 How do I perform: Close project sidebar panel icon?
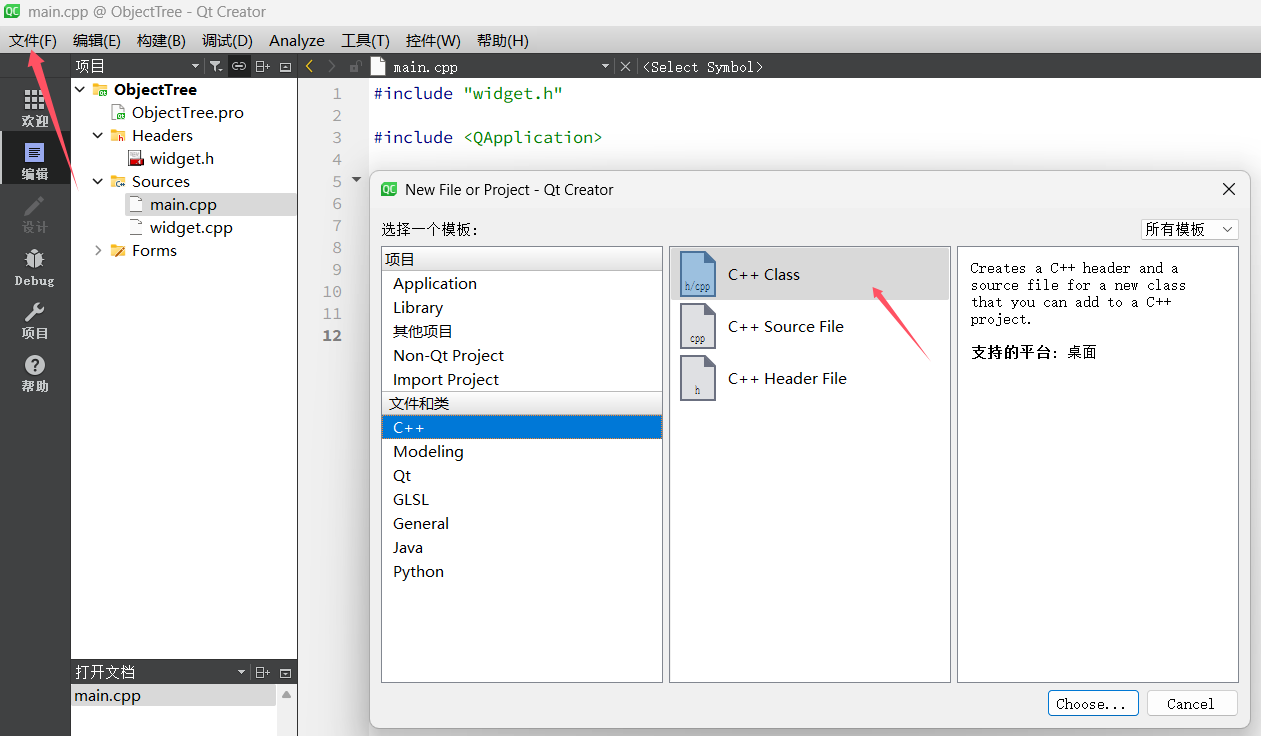pyautogui.click(x=285, y=66)
